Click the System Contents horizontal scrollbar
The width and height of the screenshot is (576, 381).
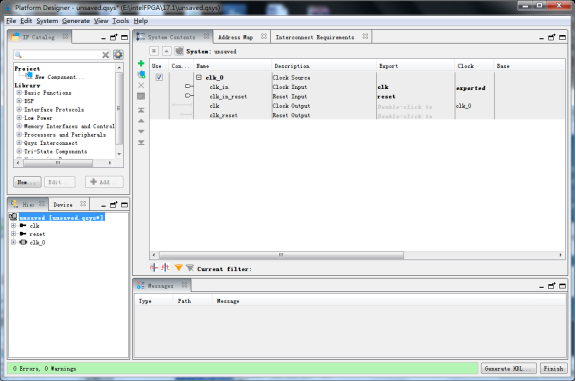click(281, 255)
